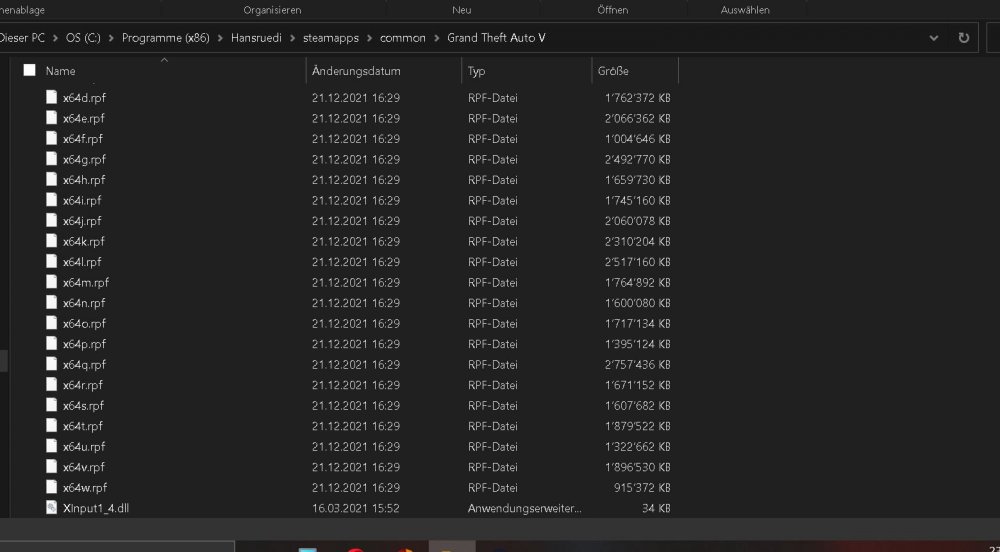Select the file name x64d.rpf
Viewport: 1000px width, 552px height.
click(x=84, y=98)
